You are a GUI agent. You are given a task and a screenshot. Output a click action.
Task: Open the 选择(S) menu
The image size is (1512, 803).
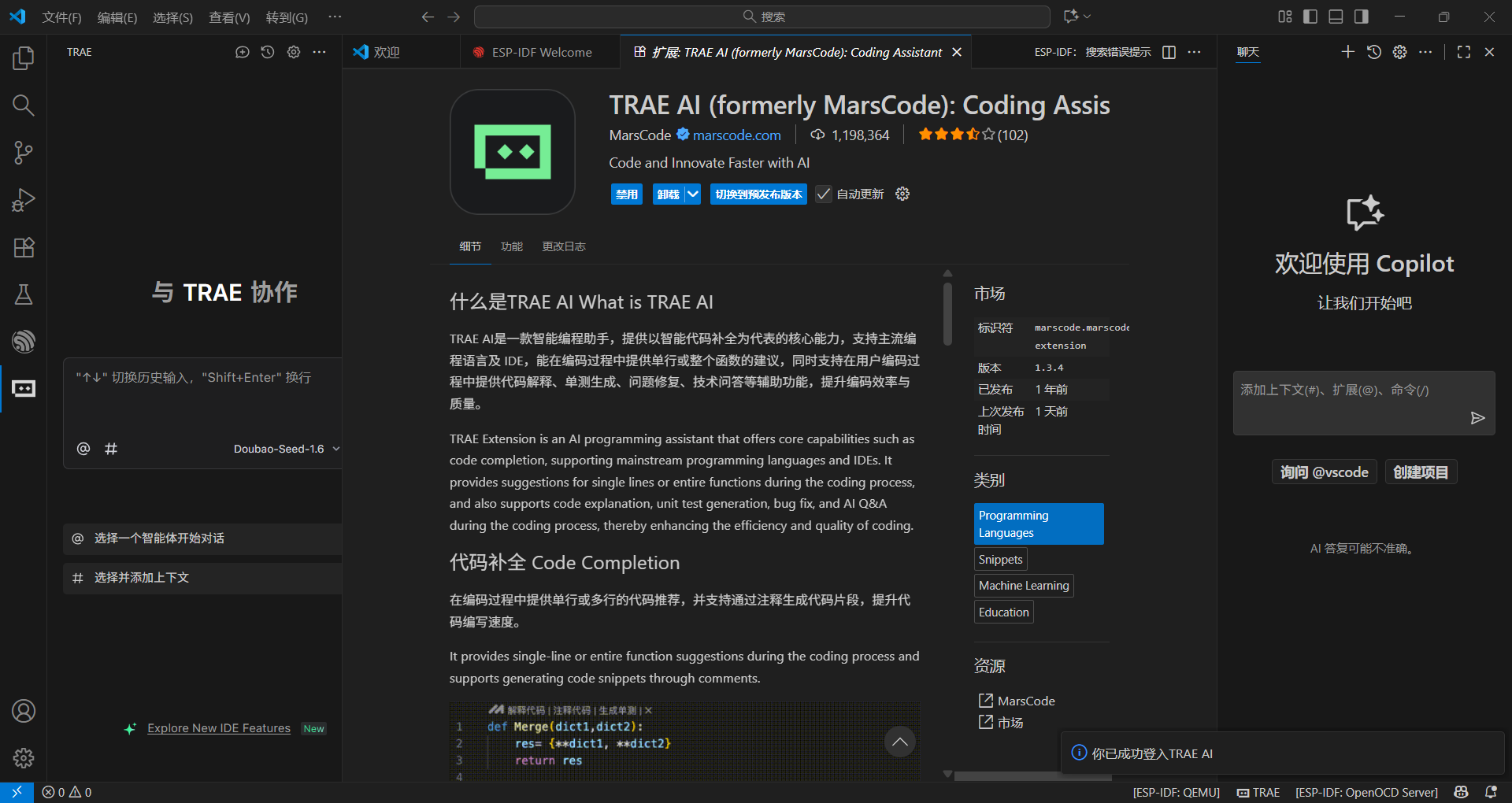[x=172, y=17]
